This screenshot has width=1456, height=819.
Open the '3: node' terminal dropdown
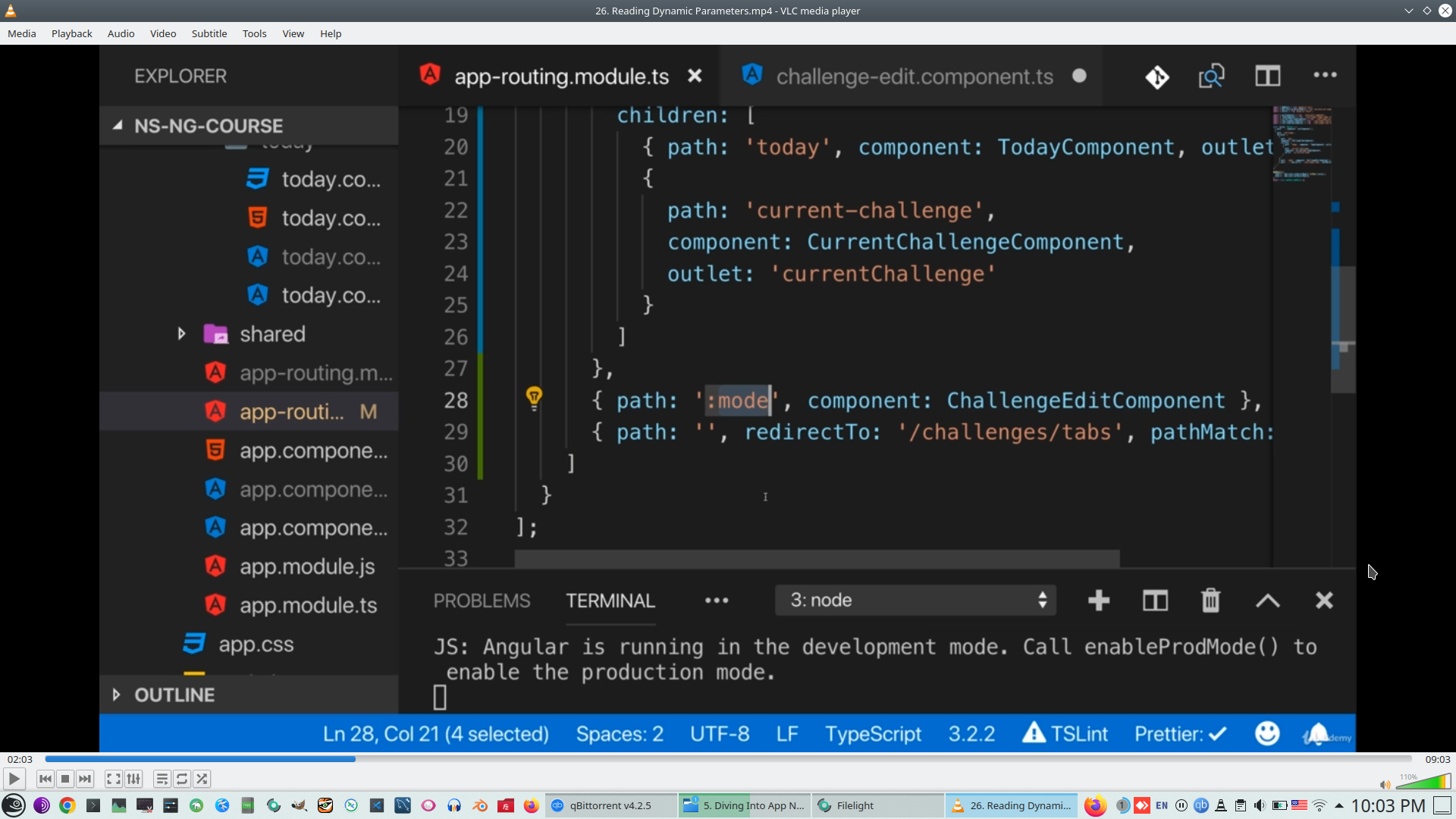(x=915, y=601)
